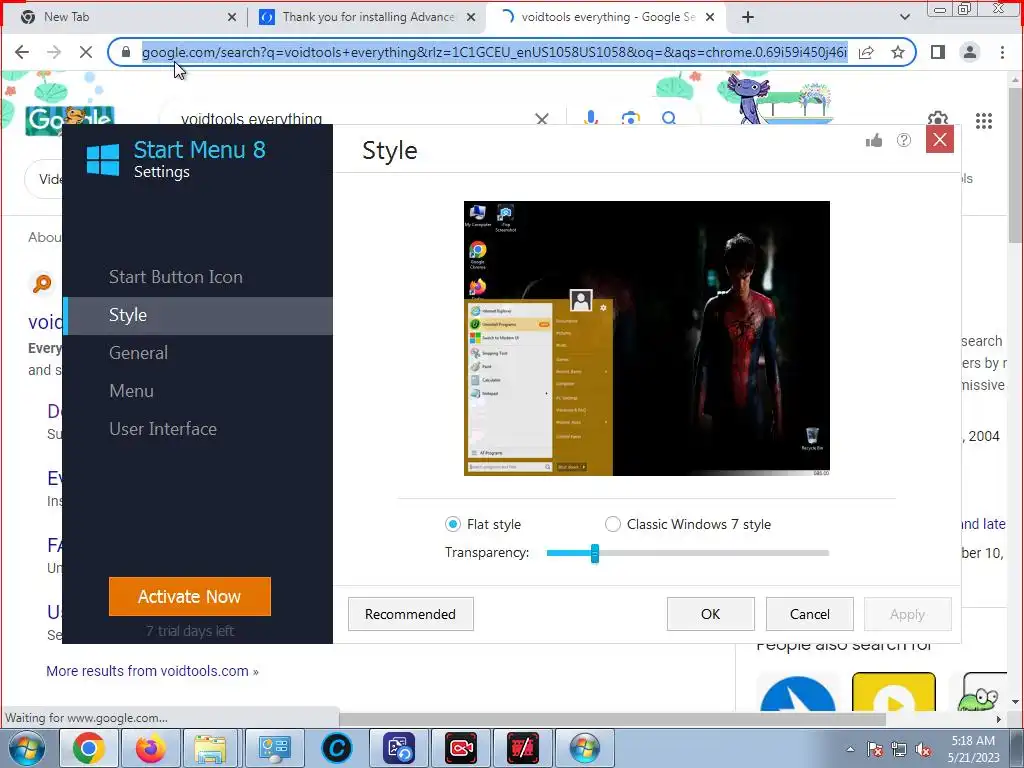
Task: Click the Google doodle logo
Action: 70,120
